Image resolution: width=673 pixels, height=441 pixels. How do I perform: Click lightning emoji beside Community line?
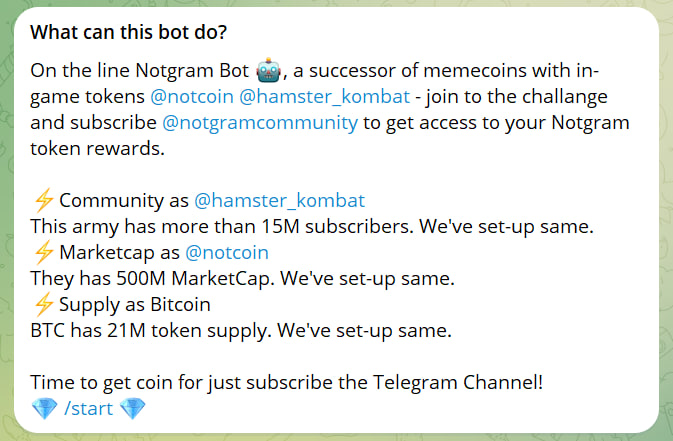pyautogui.click(x=42, y=200)
